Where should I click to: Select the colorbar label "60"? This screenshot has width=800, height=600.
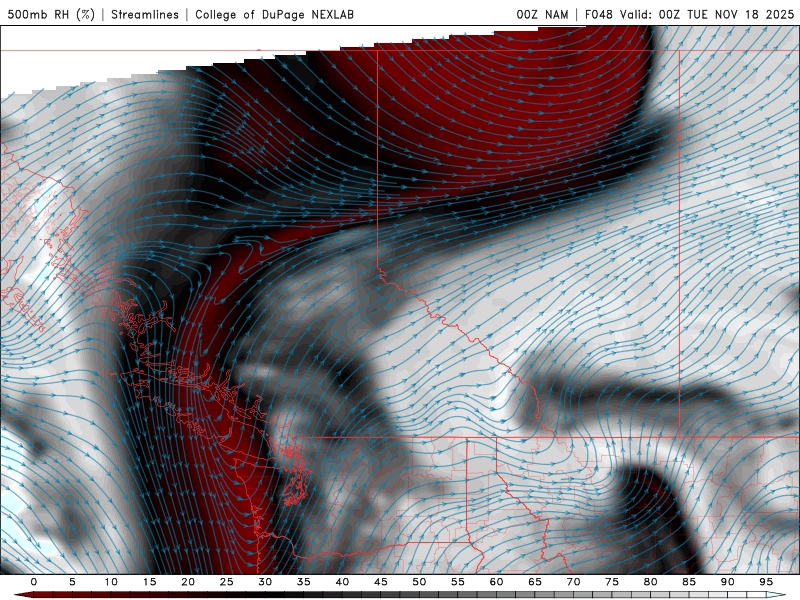pyautogui.click(x=496, y=582)
